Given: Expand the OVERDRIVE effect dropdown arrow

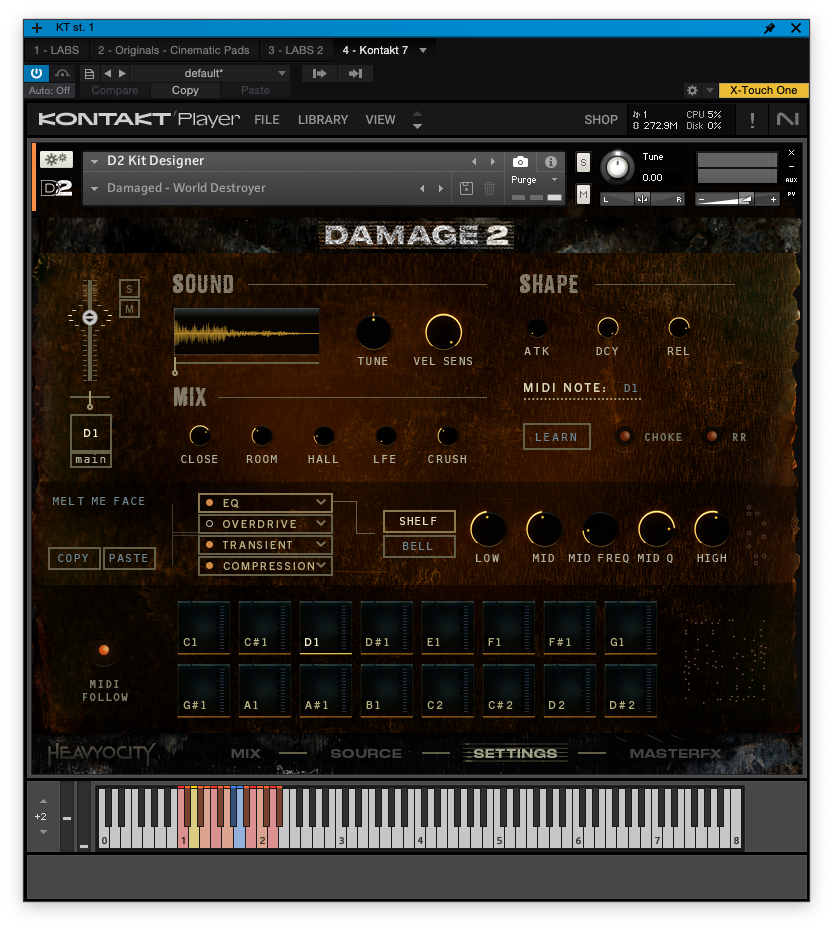Looking at the screenshot, I should 321,523.
